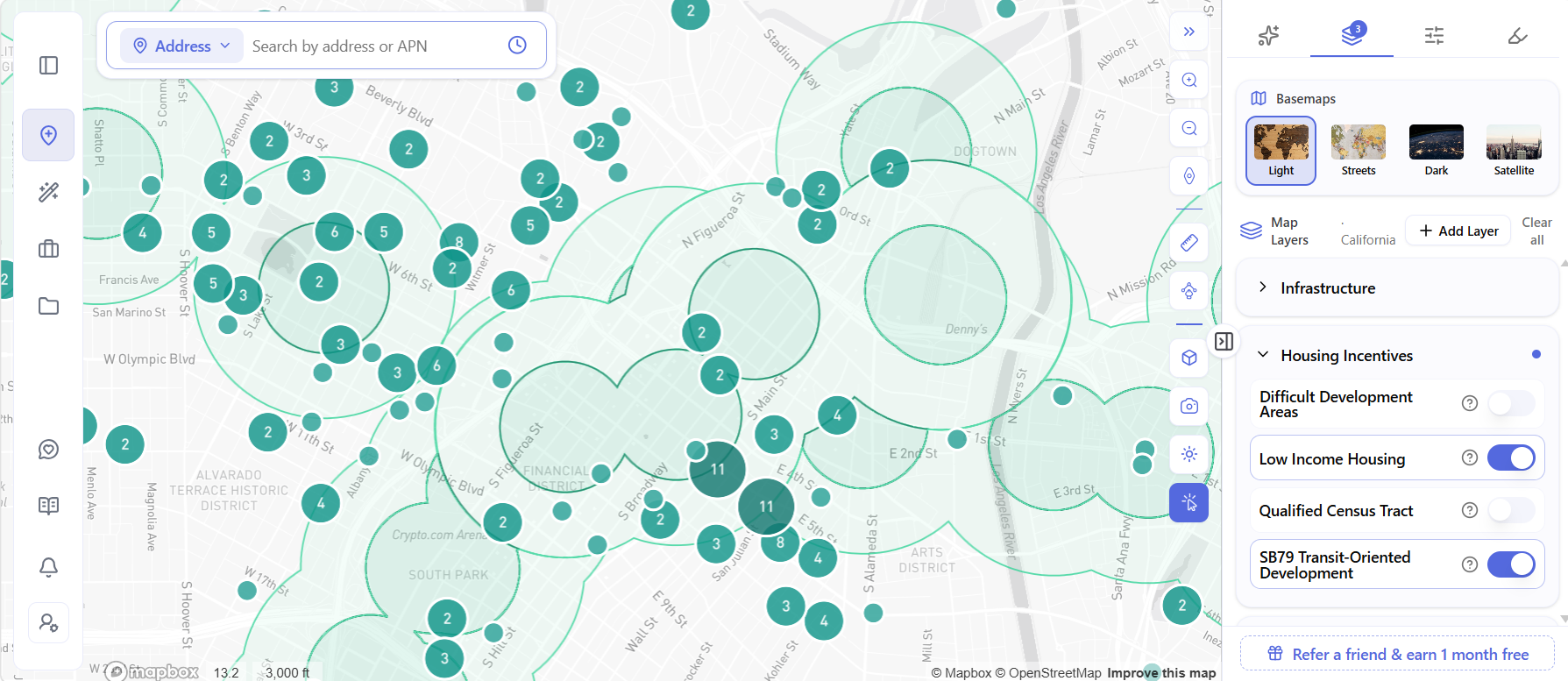Switch to the AI sparkle tab
Image resolution: width=1568 pixels, height=681 pixels.
[1268, 36]
